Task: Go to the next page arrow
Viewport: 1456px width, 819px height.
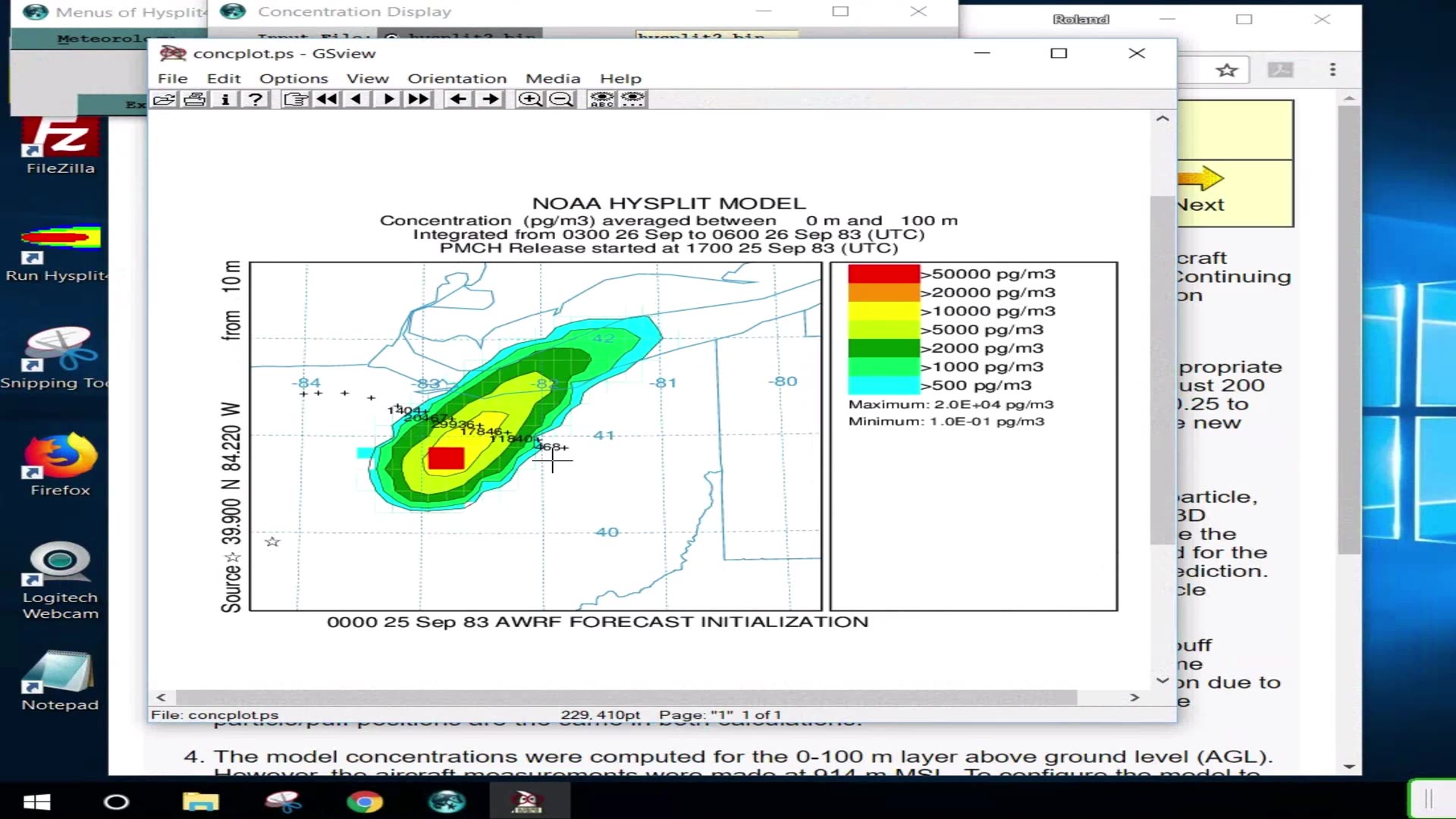Action: pyautogui.click(x=388, y=99)
